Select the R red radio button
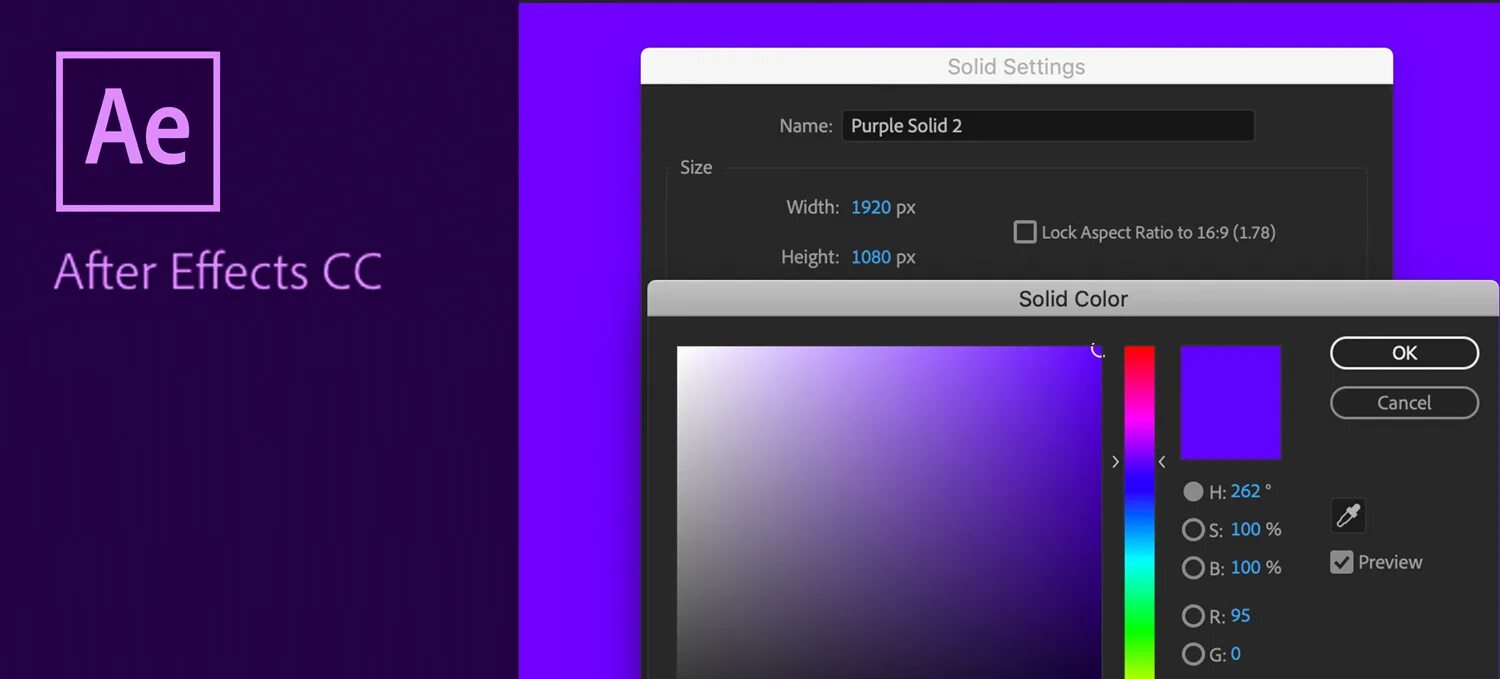 click(1193, 616)
